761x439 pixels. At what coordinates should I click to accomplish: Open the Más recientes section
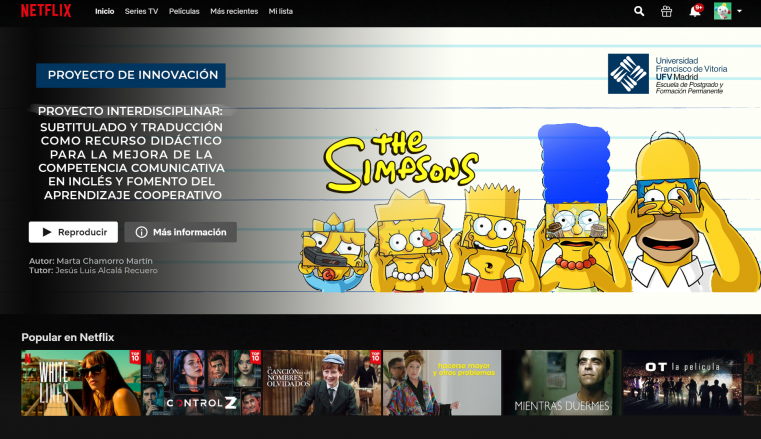pos(234,11)
